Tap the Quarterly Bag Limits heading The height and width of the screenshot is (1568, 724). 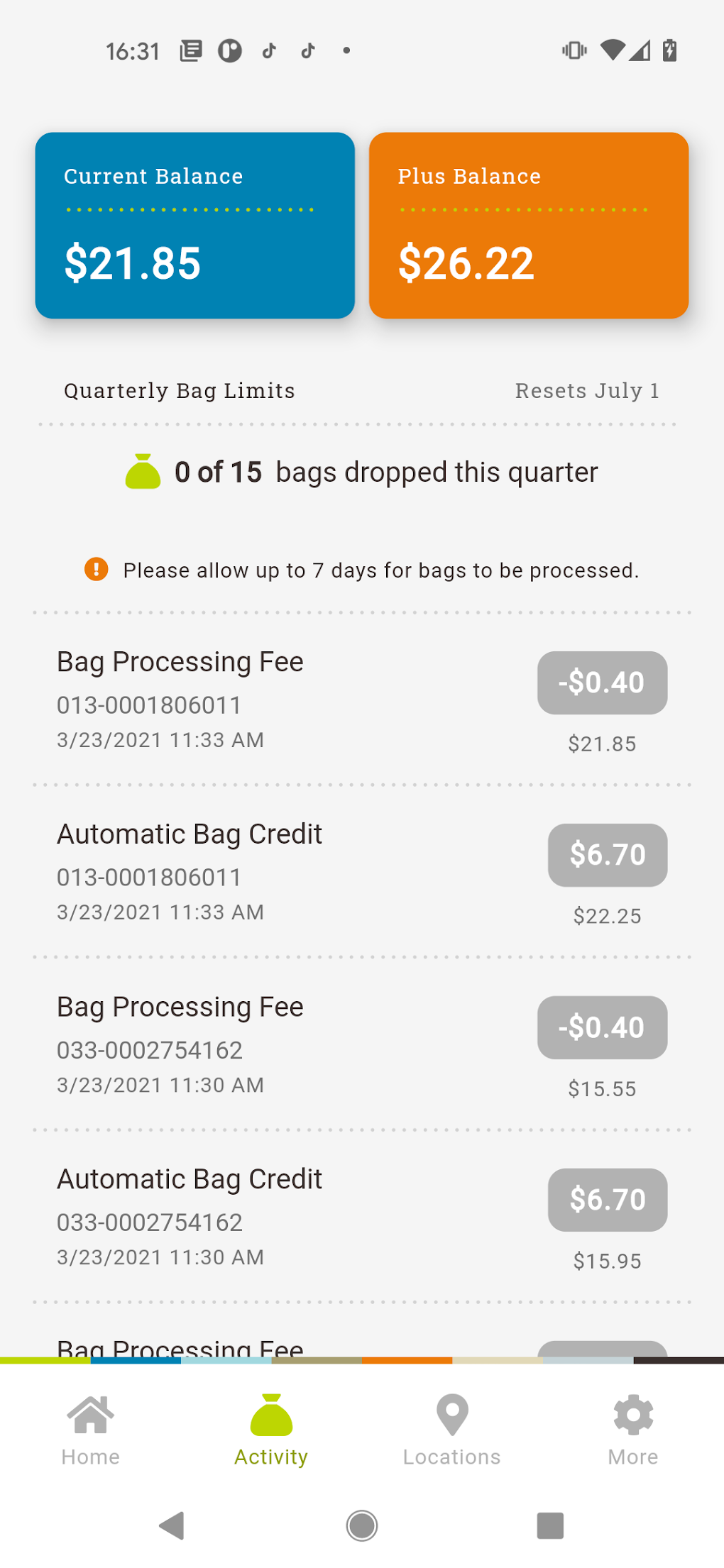click(x=180, y=391)
